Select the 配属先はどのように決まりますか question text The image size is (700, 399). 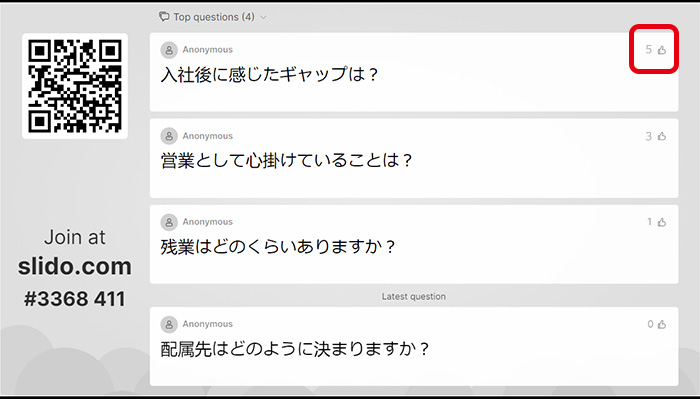295,349
